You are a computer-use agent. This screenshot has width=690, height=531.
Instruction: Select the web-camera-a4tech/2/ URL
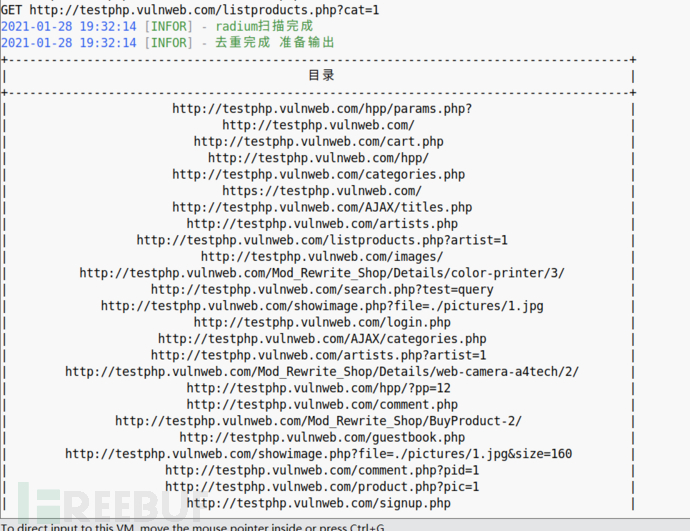pos(322,372)
